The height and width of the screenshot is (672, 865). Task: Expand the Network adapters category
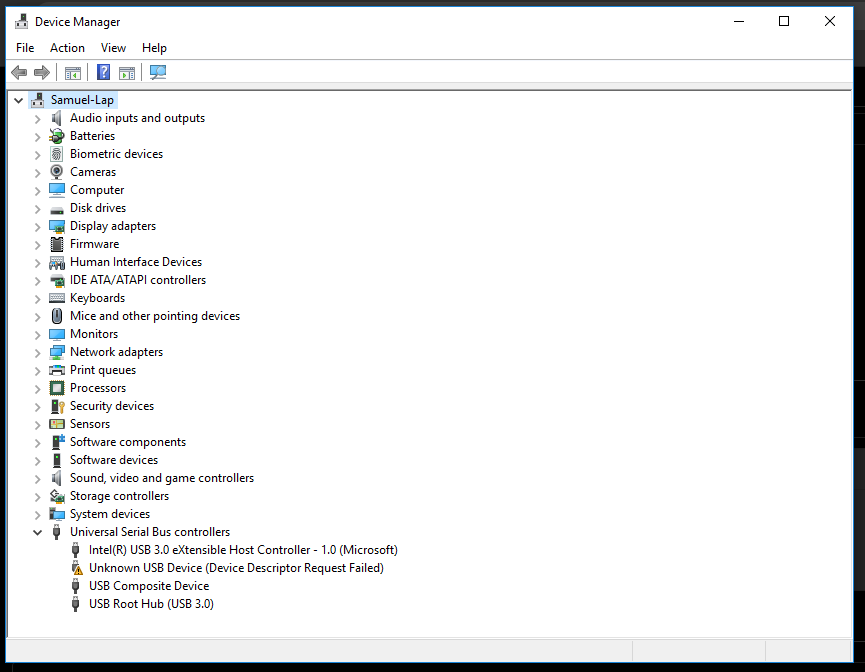[x=38, y=352]
